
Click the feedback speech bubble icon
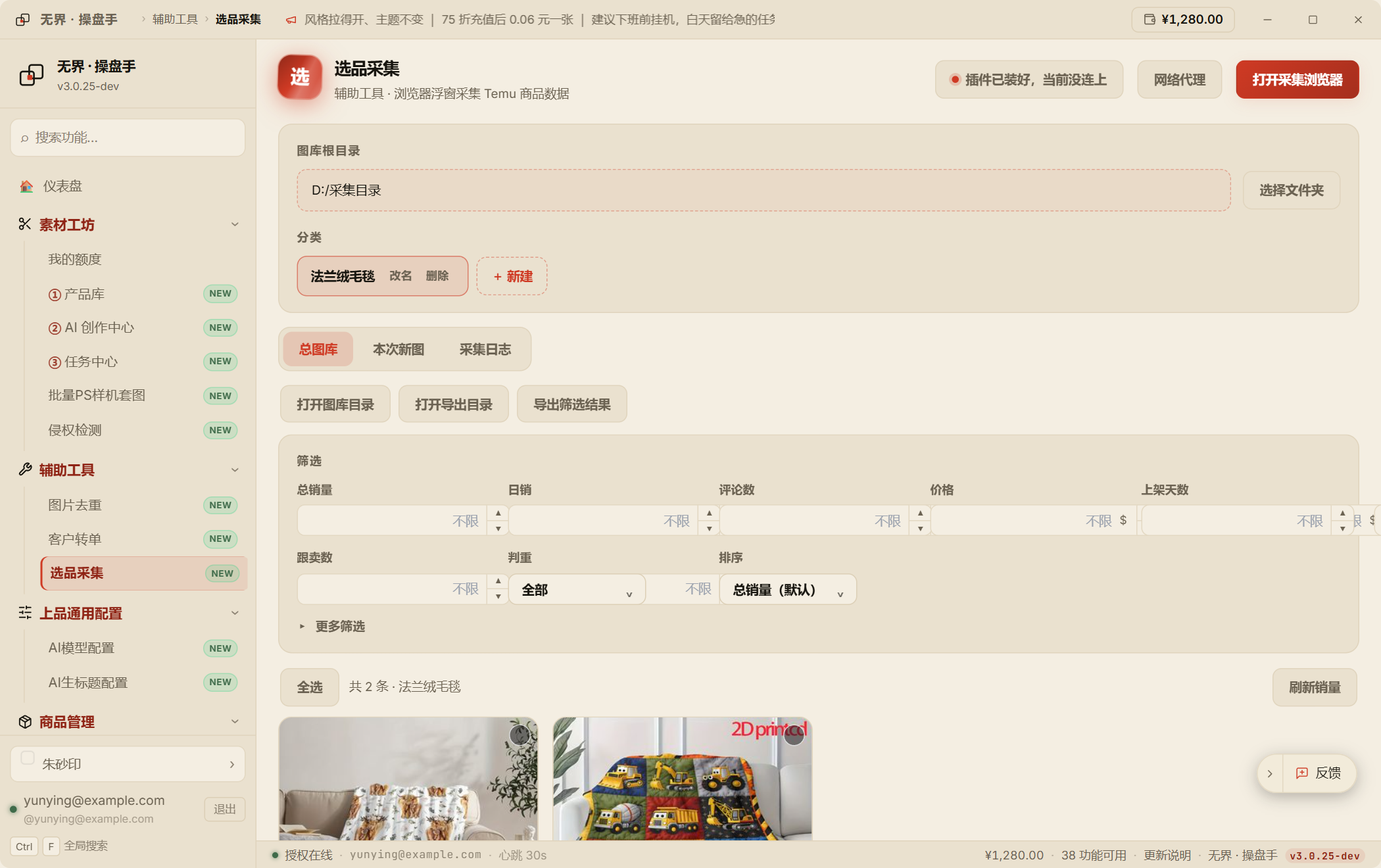(1301, 773)
